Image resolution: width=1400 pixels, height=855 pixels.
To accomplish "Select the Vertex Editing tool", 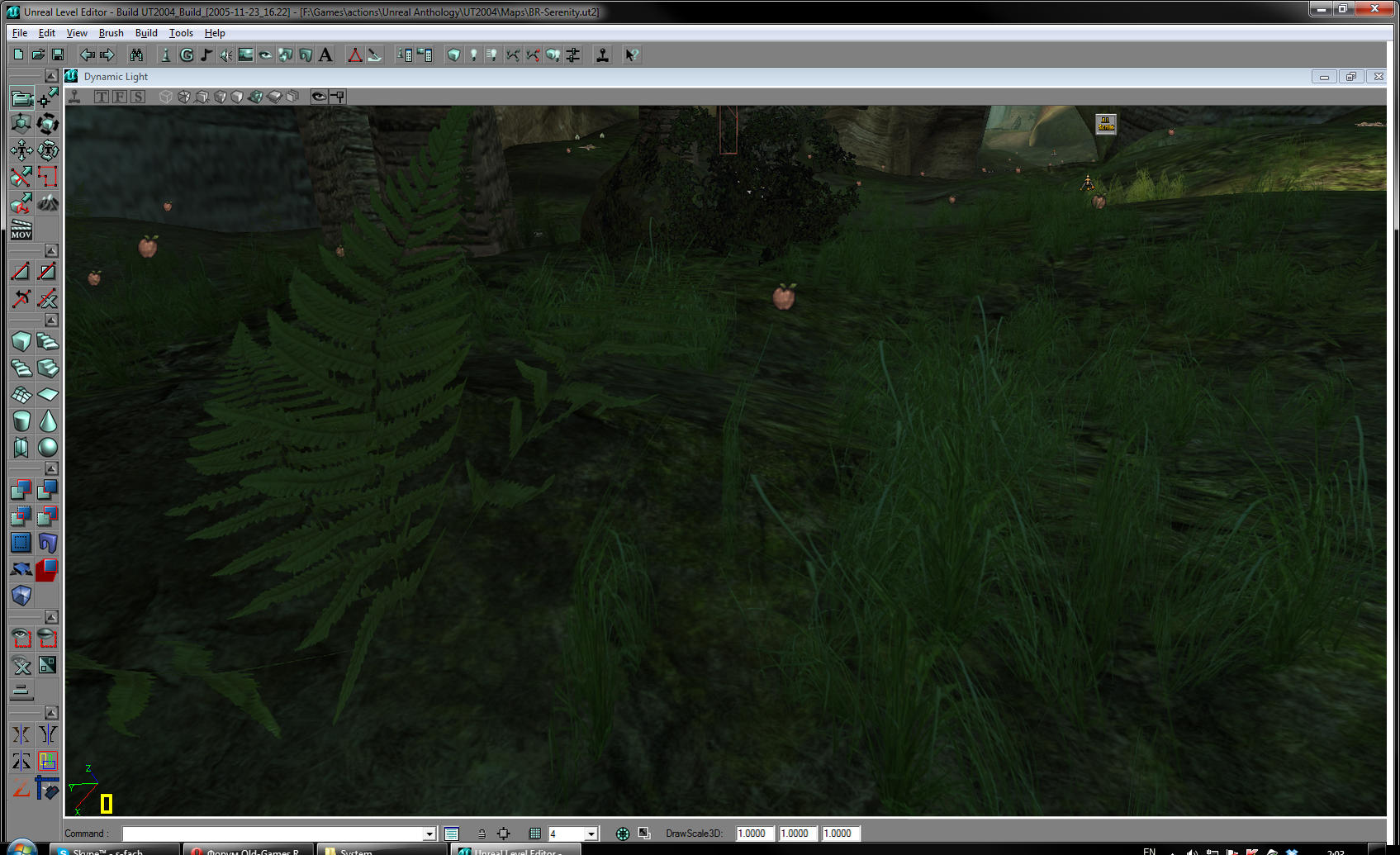I will (48, 98).
